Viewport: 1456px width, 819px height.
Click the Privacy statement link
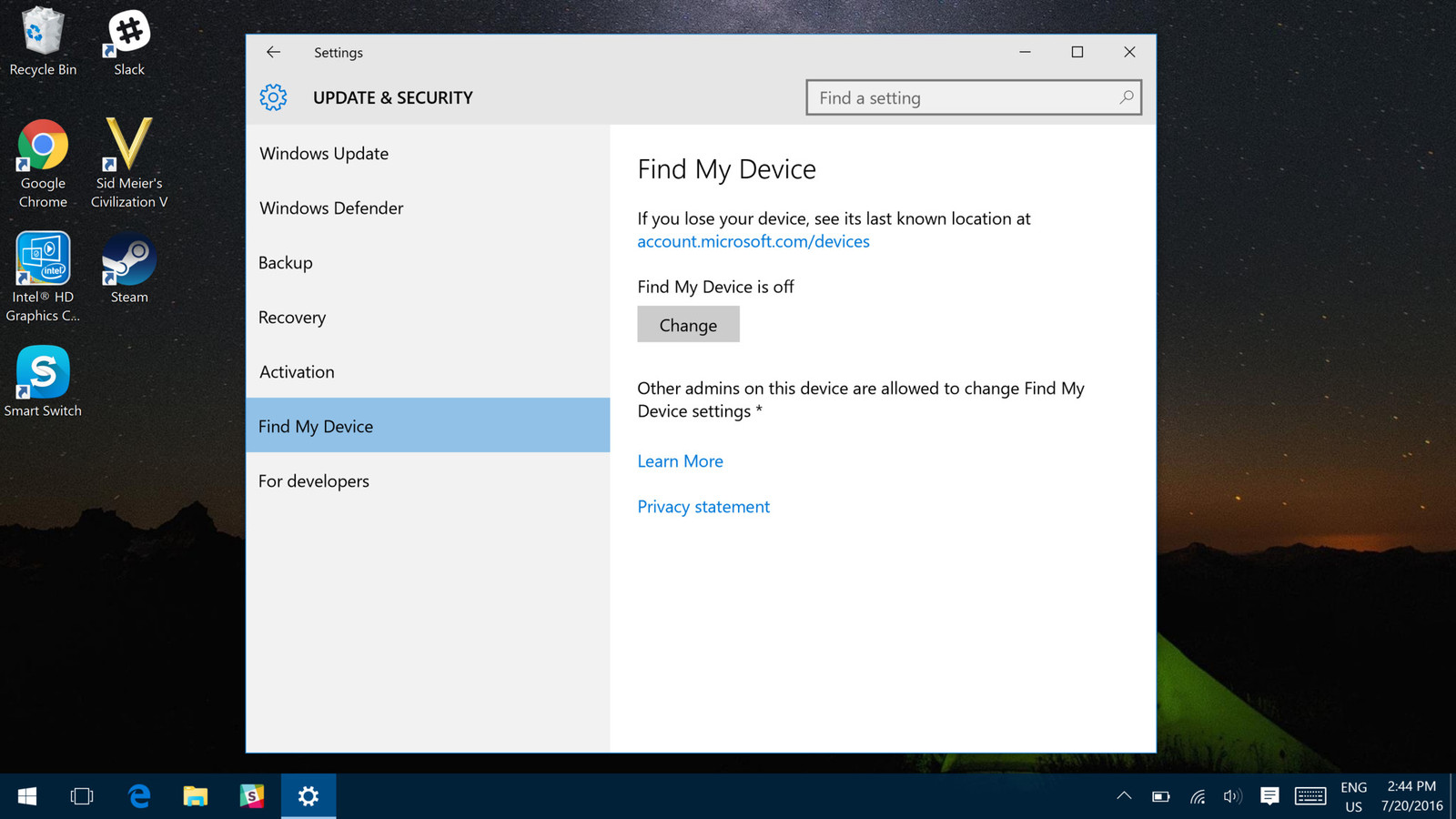[x=703, y=506]
